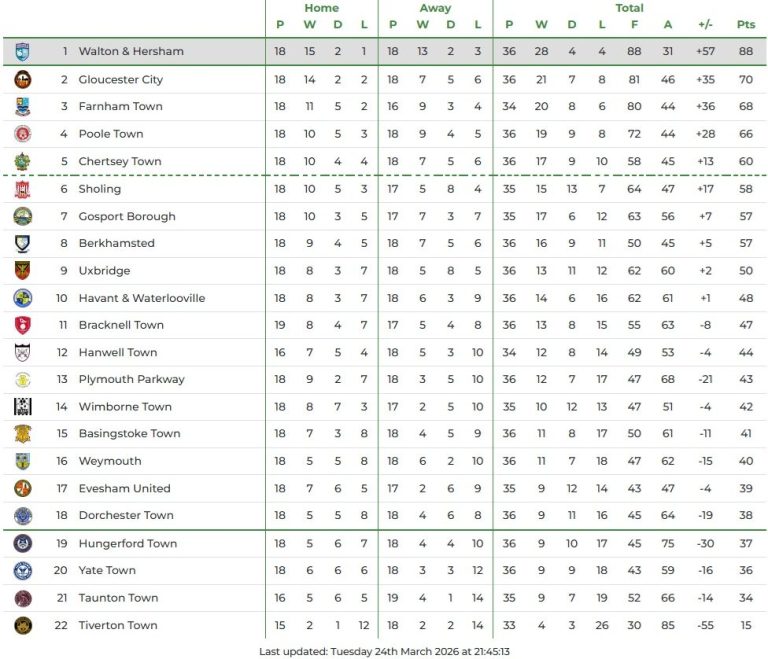This screenshot has height=659, width=768.
Task: Click the Gloucester City club badge
Action: tap(22, 79)
